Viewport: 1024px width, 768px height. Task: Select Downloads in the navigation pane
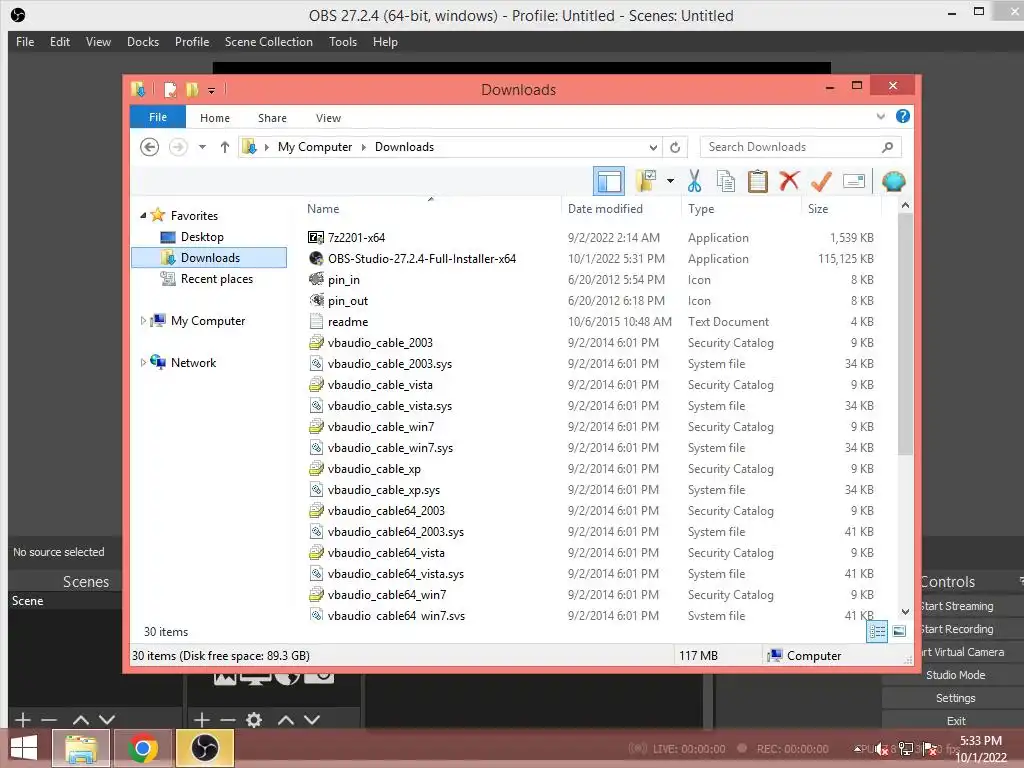click(x=209, y=257)
